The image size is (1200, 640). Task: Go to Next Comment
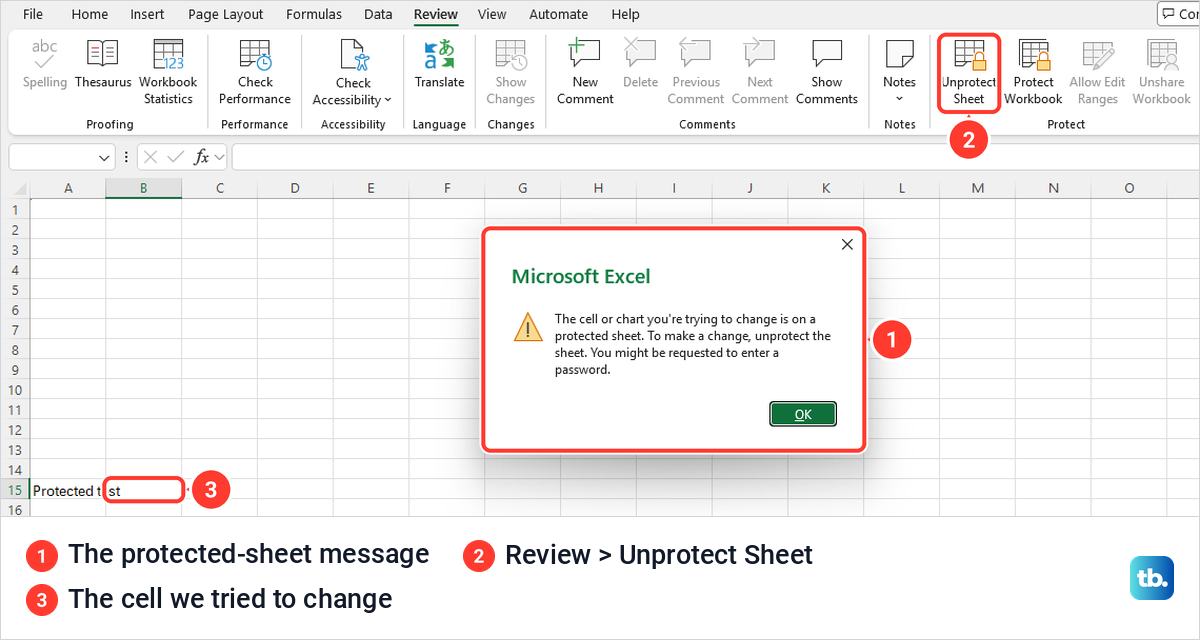pyautogui.click(x=760, y=72)
